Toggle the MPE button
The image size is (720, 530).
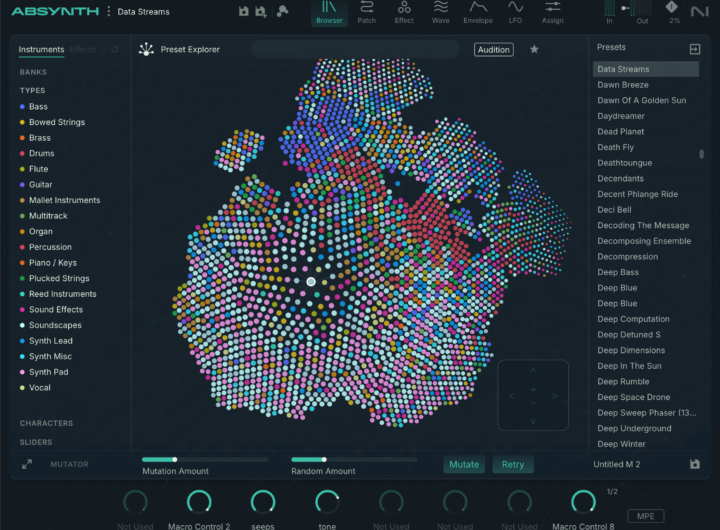pyautogui.click(x=644, y=516)
